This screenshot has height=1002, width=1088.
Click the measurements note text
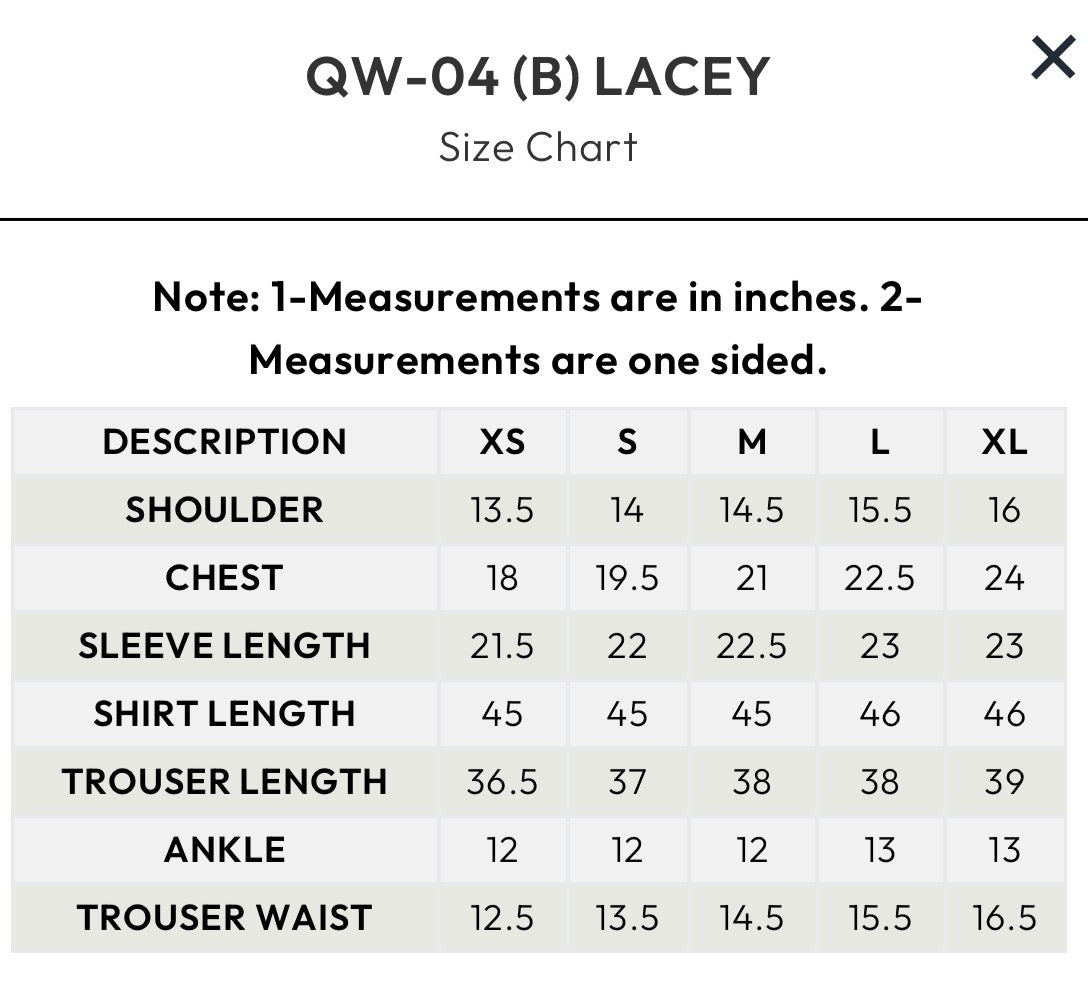click(x=538, y=328)
